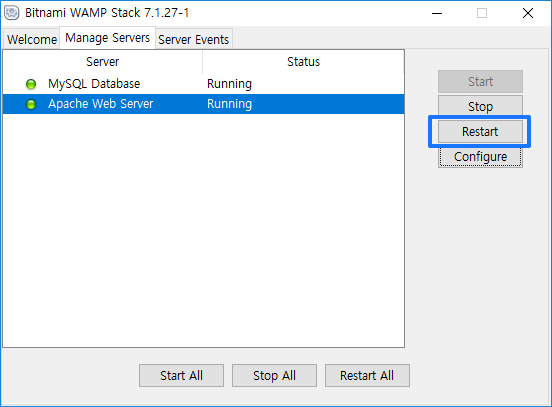552x407 pixels.
Task: Click the Bitnami app icon in title bar
Action: pyautogui.click(x=12, y=13)
